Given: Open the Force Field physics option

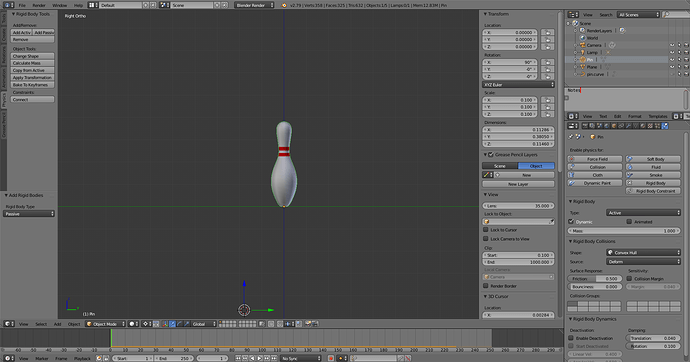Looking at the screenshot, I should click(x=595, y=159).
